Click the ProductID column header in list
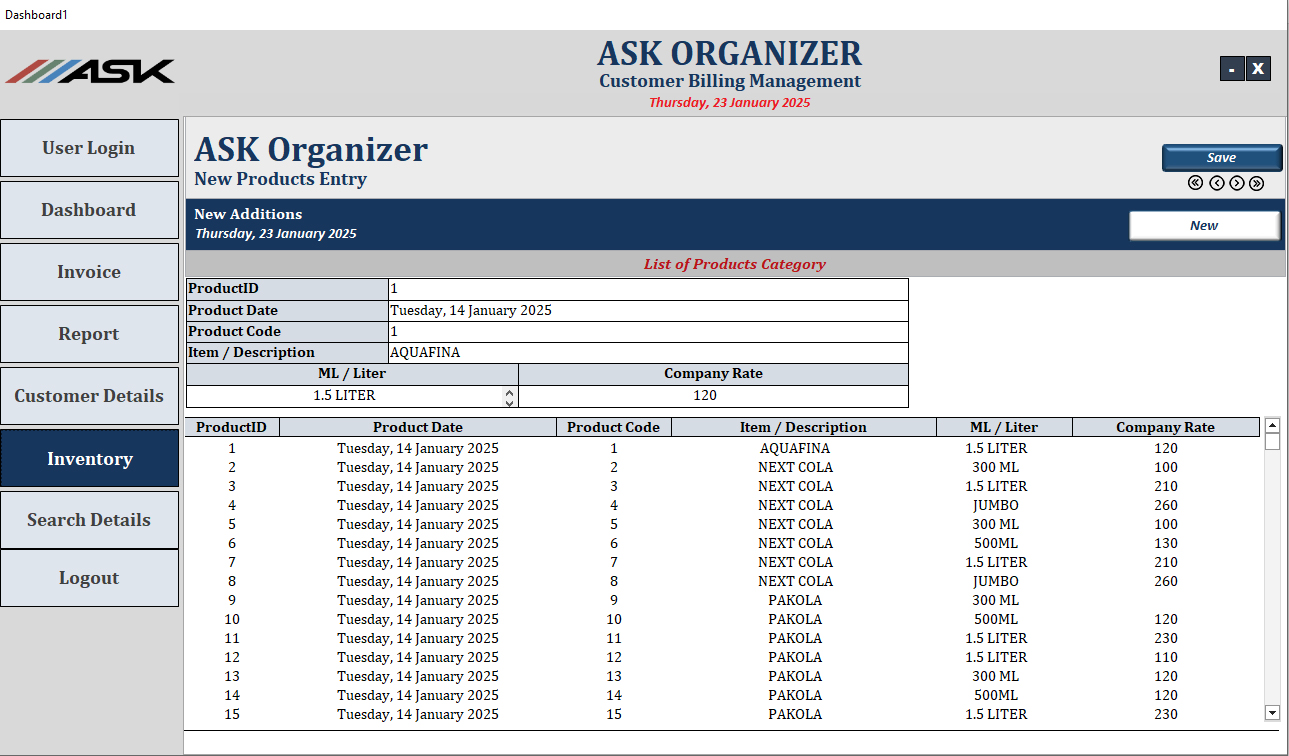The height and width of the screenshot is (756, 1289). [232, 428]
